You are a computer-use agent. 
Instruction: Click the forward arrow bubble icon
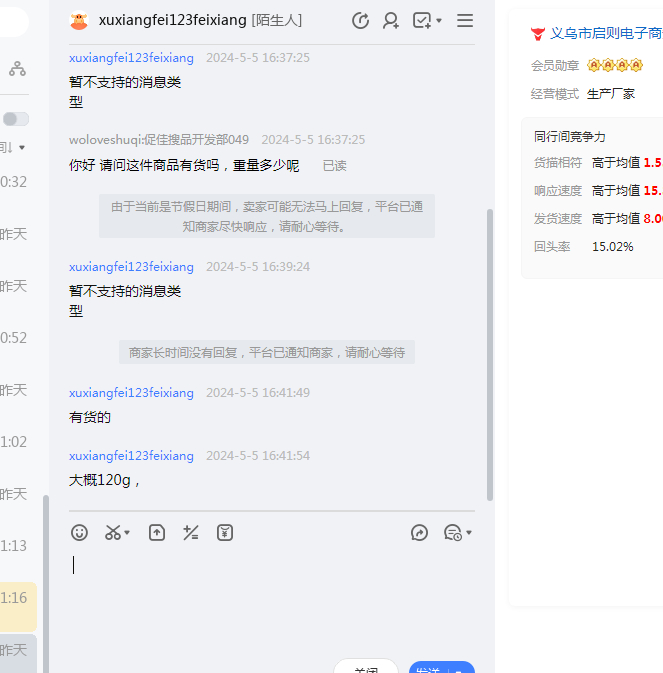point(419,533)
